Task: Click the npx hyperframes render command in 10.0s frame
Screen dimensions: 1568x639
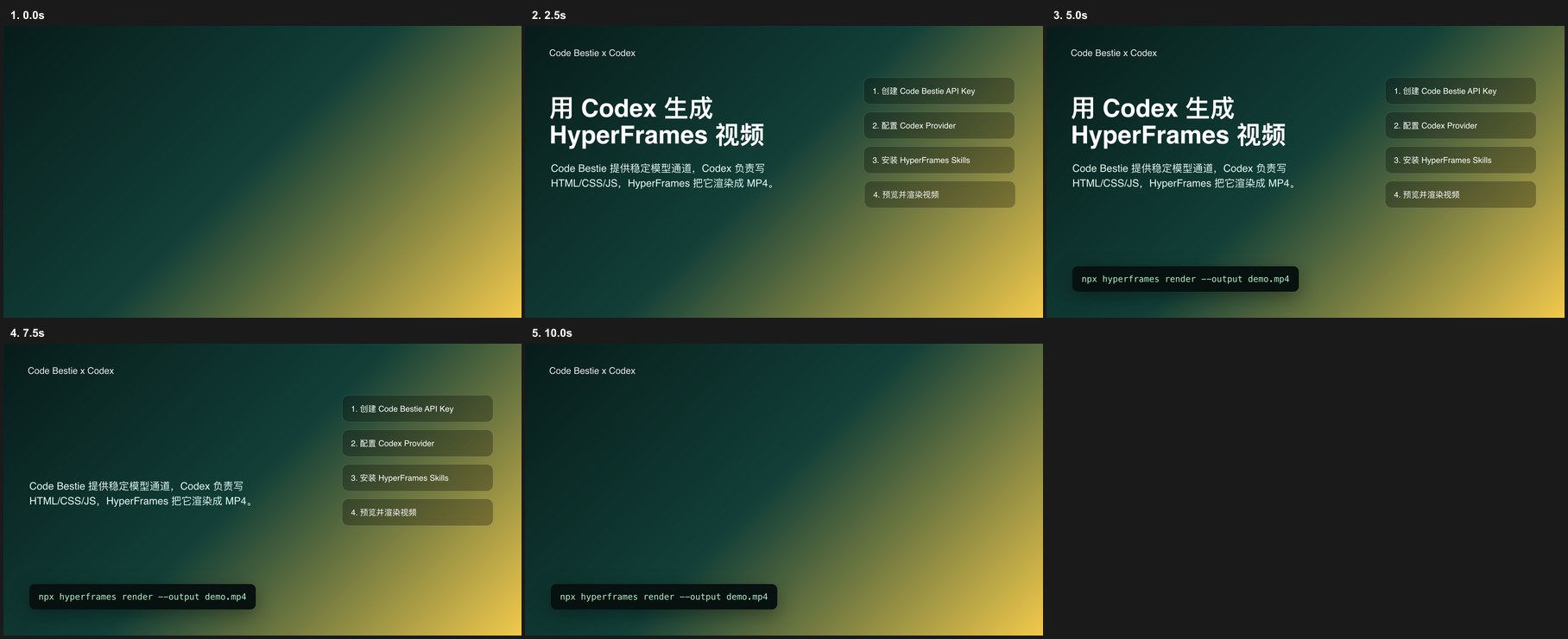Action: point(664,597)
